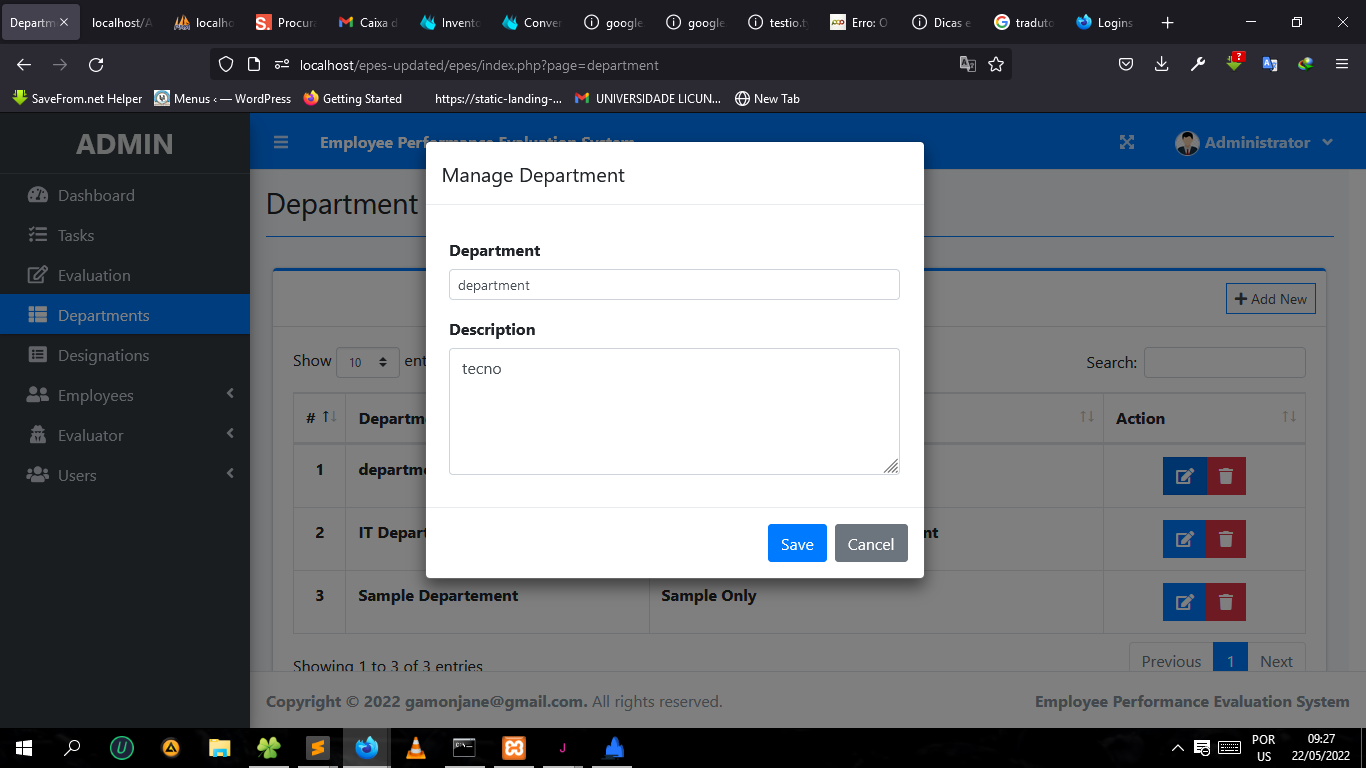Switch to the Caixa d browser tab

tap(369, 23)
